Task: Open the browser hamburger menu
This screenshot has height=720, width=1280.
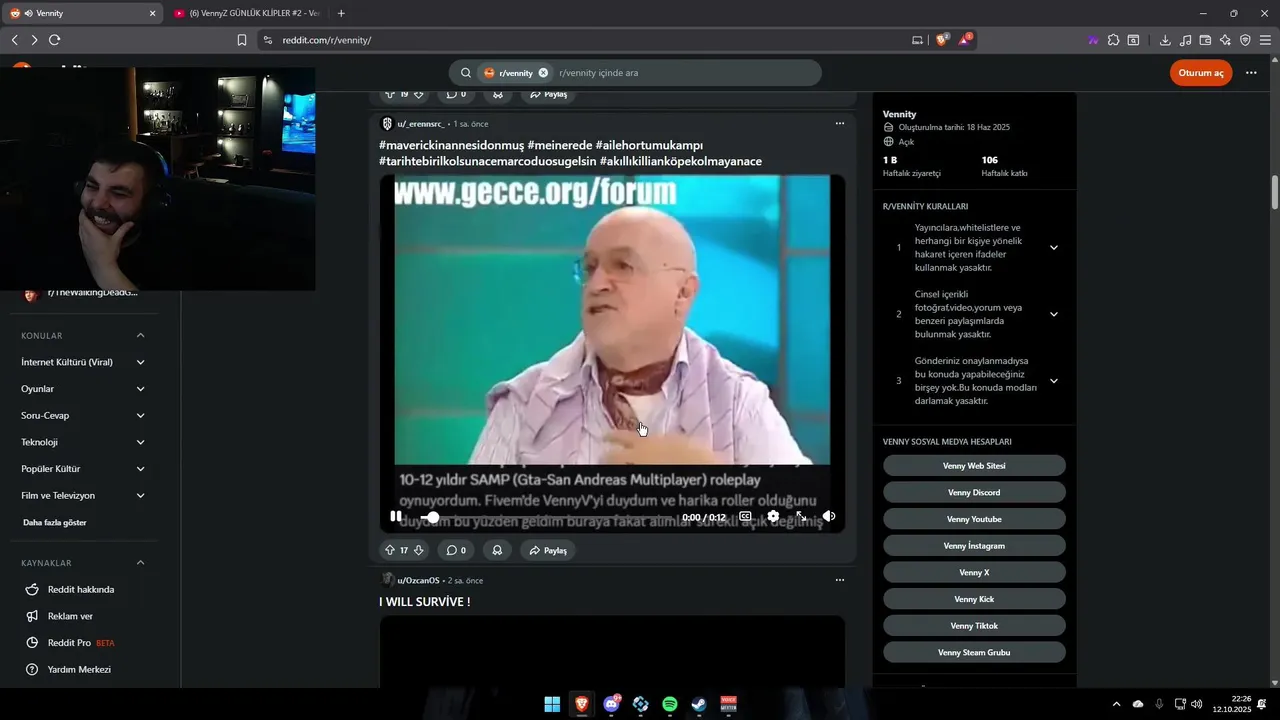Action: coord(1265,40)
